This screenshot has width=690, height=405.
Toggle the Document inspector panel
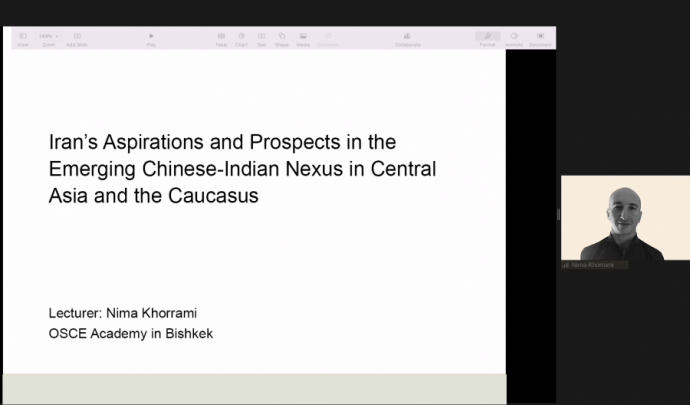click(540, 38)
